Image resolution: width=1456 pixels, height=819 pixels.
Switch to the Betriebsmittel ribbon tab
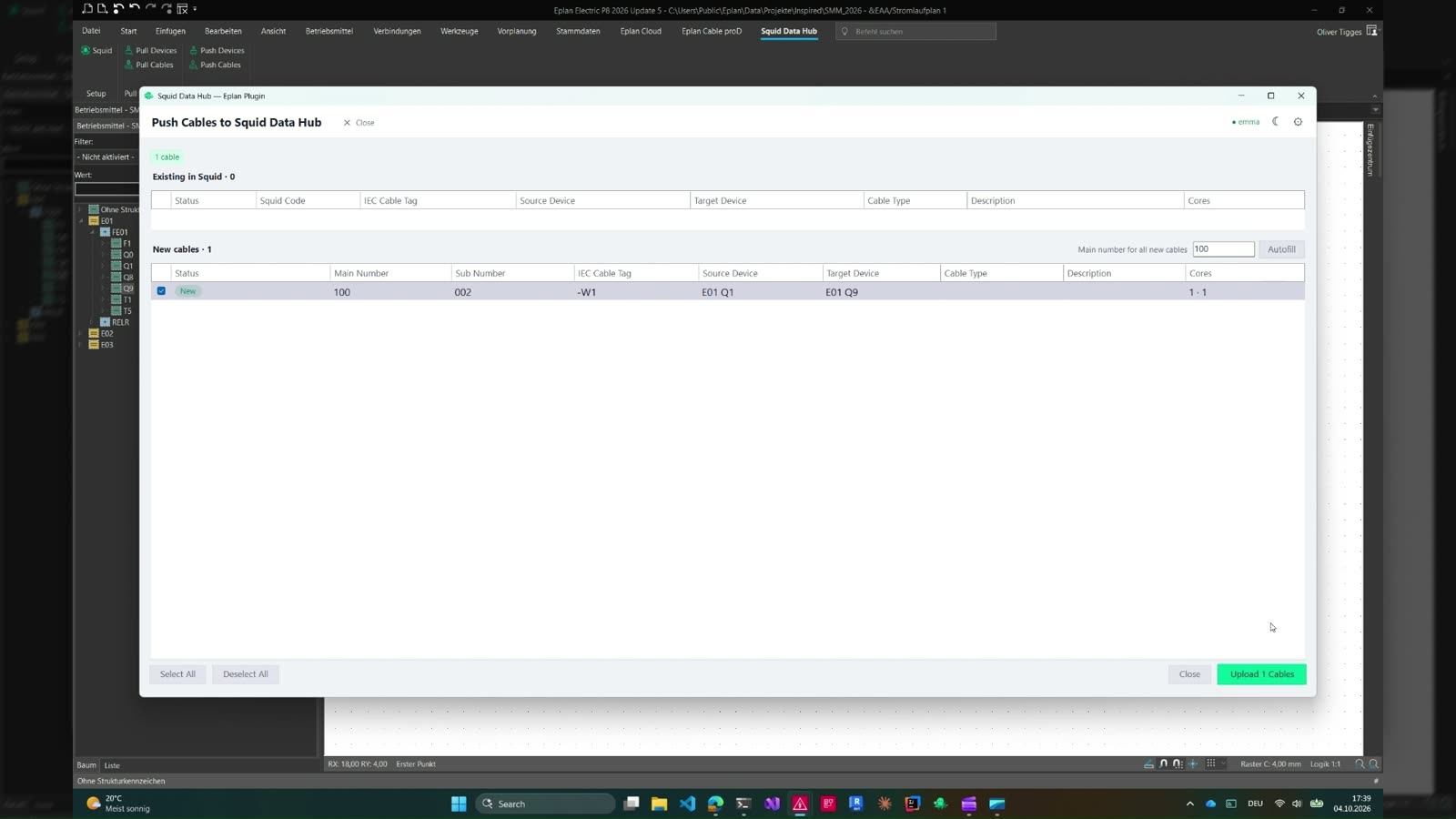coord(329,31)
